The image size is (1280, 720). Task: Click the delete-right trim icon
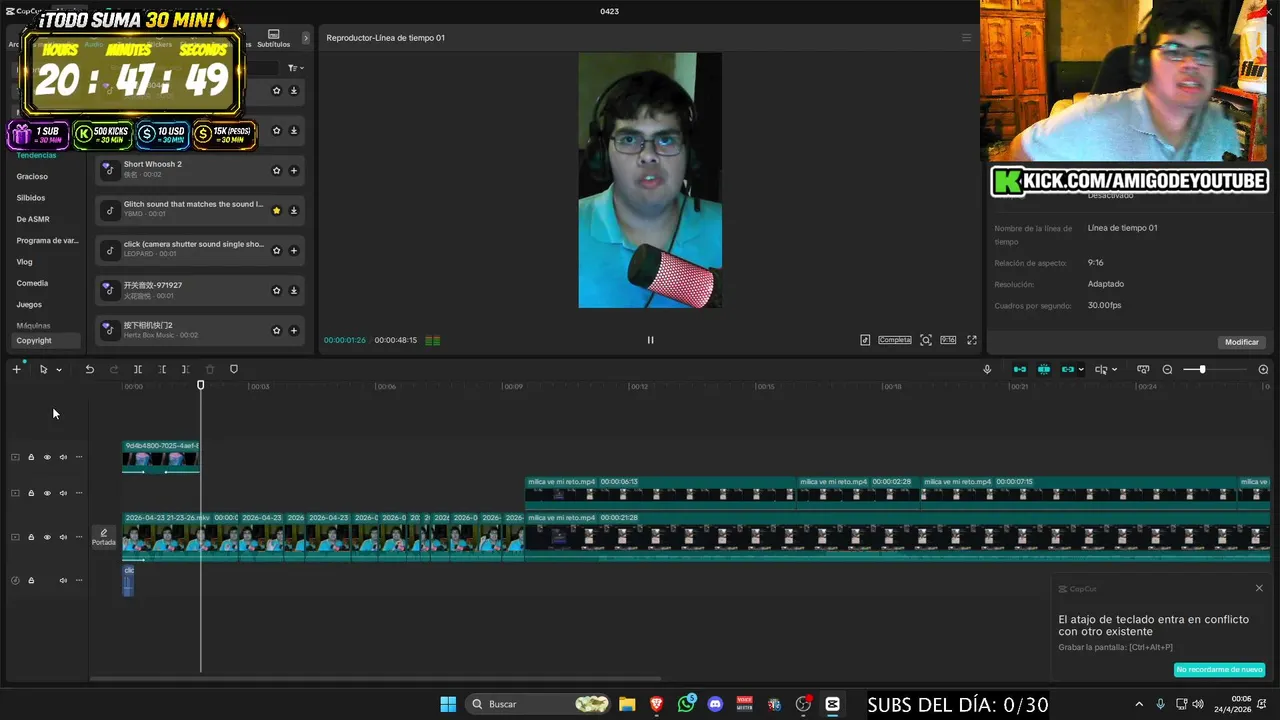pyautogui.click(x=186, y=369)
